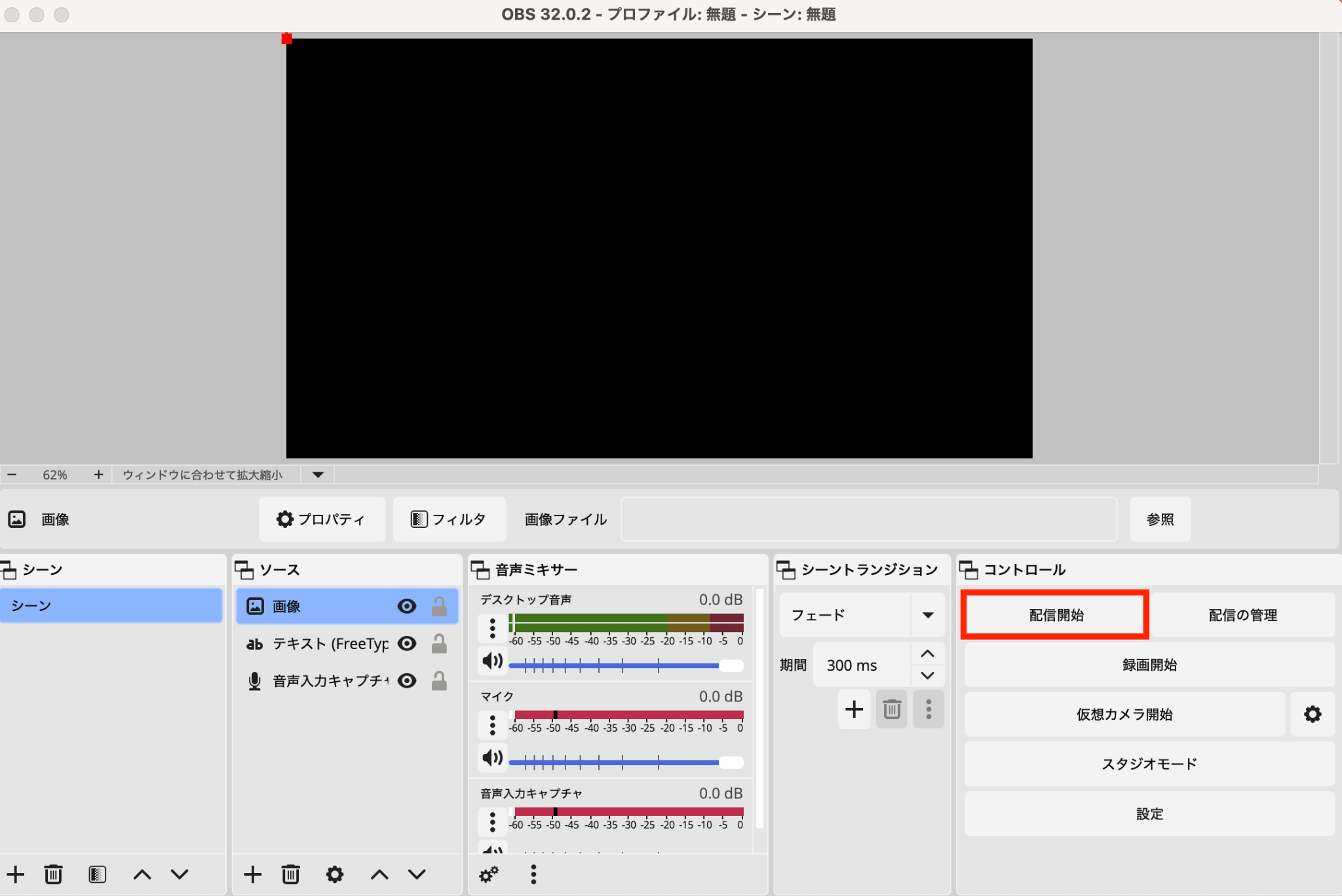Image resolution: width=1342 pixels, height=896 pixels.
Task: Select the シーン item in the Scenes list
Action: 111,606
